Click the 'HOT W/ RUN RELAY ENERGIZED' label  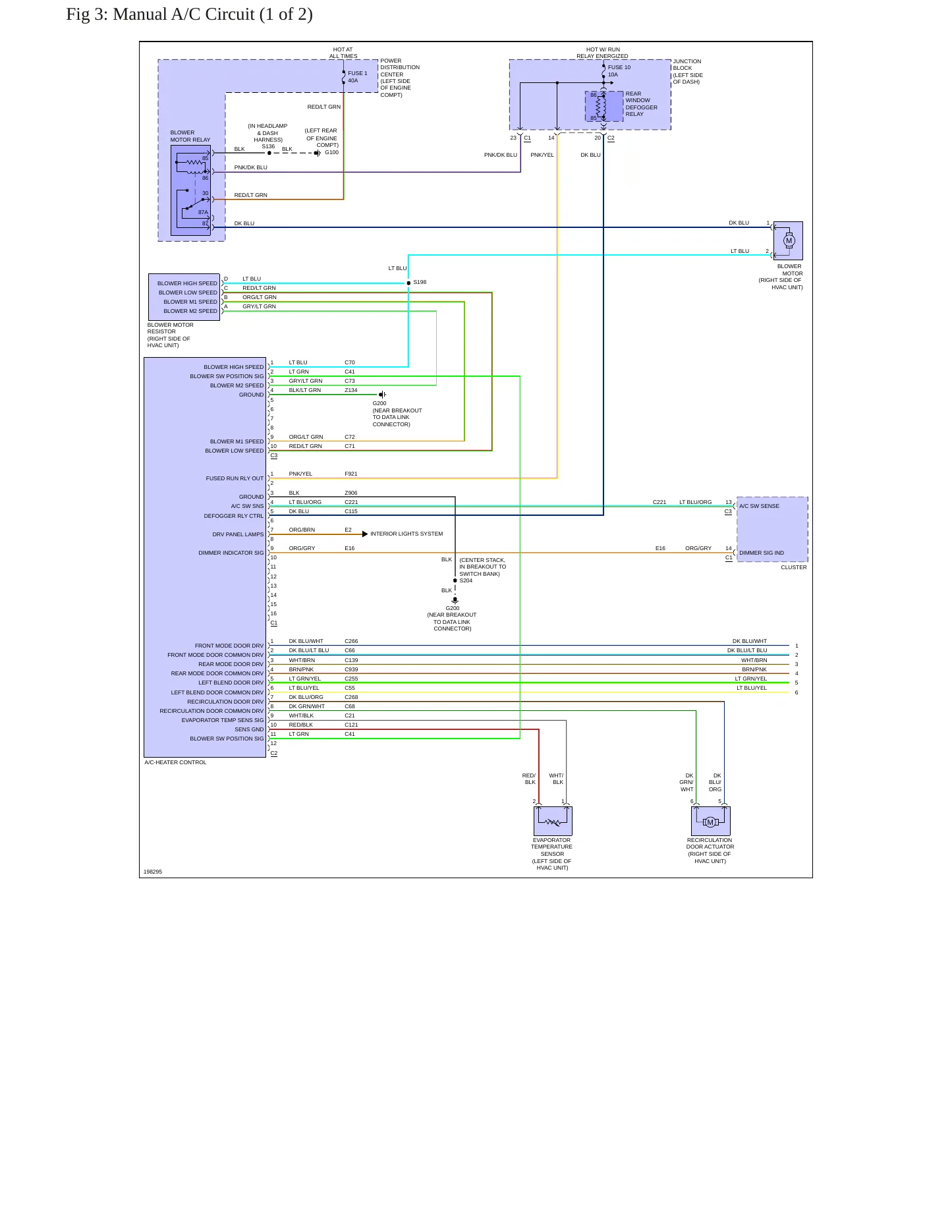pyautogui.click(x=602, y=53)
